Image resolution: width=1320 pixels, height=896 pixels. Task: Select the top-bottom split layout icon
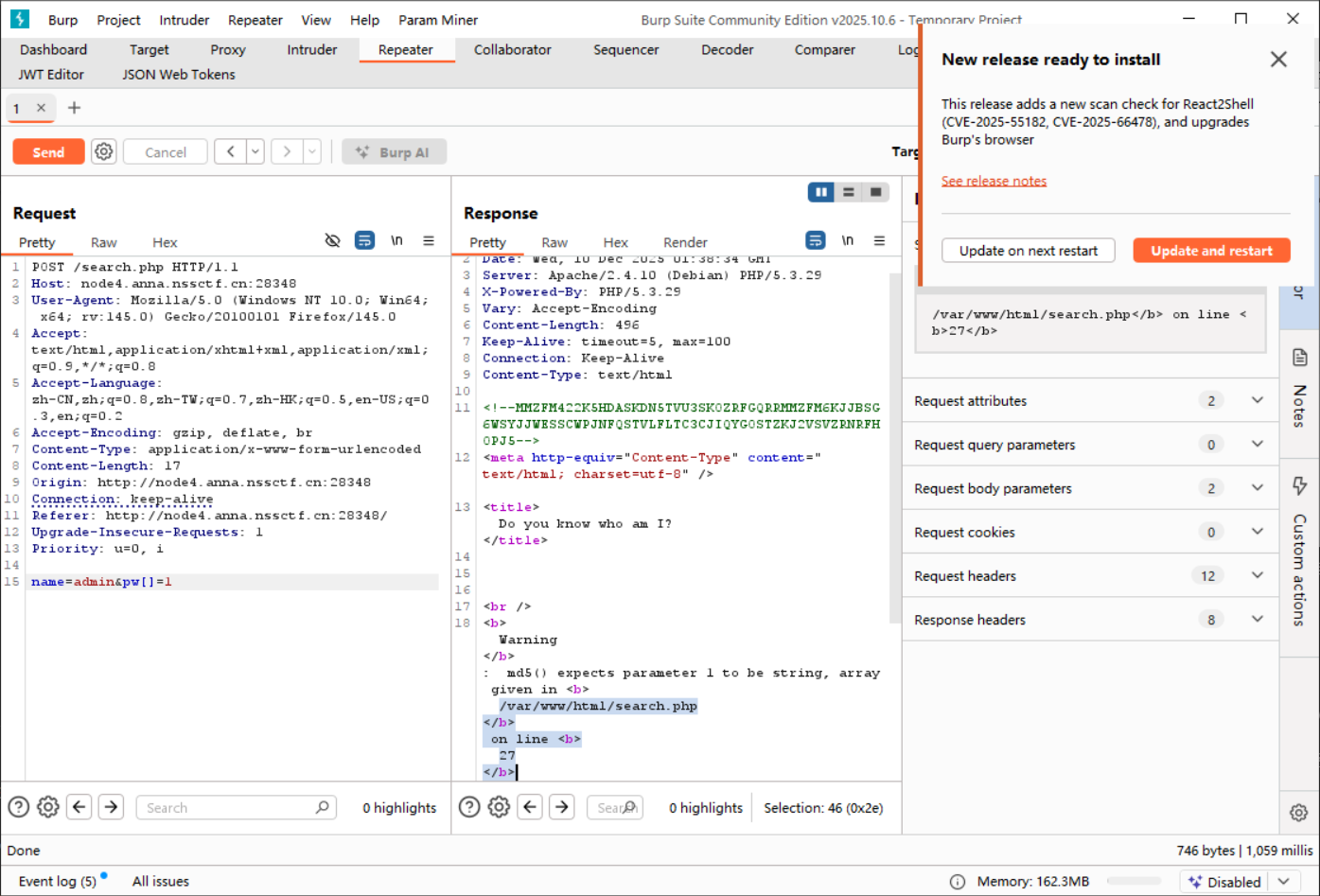click(x=849, y=192)
